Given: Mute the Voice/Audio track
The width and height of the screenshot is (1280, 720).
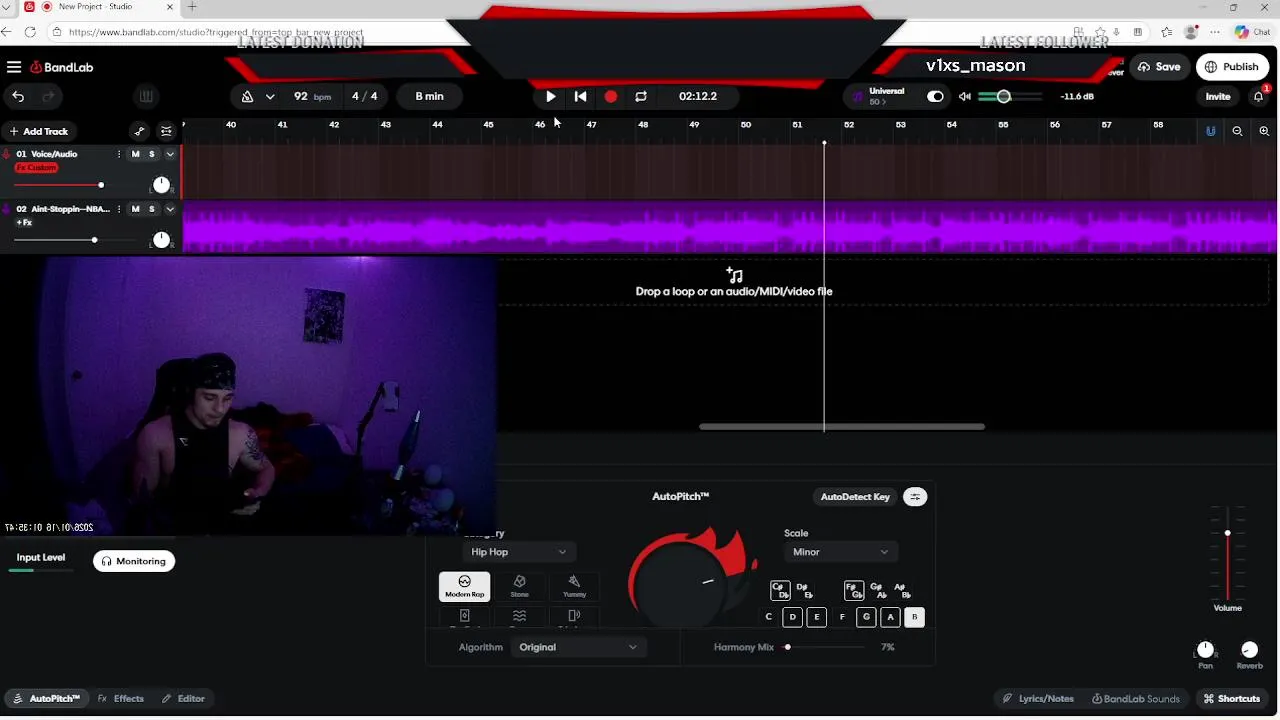Looking at the screenshot, I should tap(135, 154).
